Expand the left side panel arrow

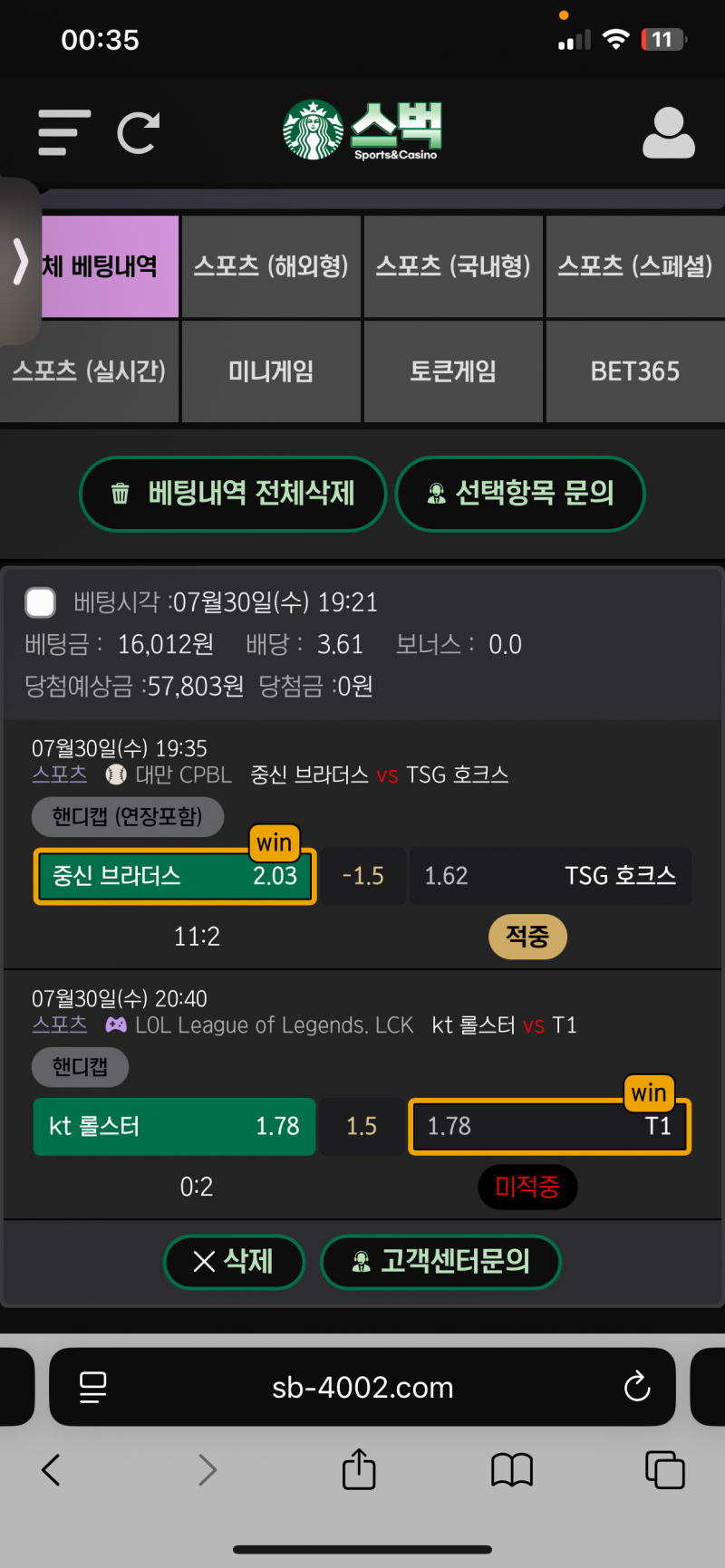(x=20, y=263)
